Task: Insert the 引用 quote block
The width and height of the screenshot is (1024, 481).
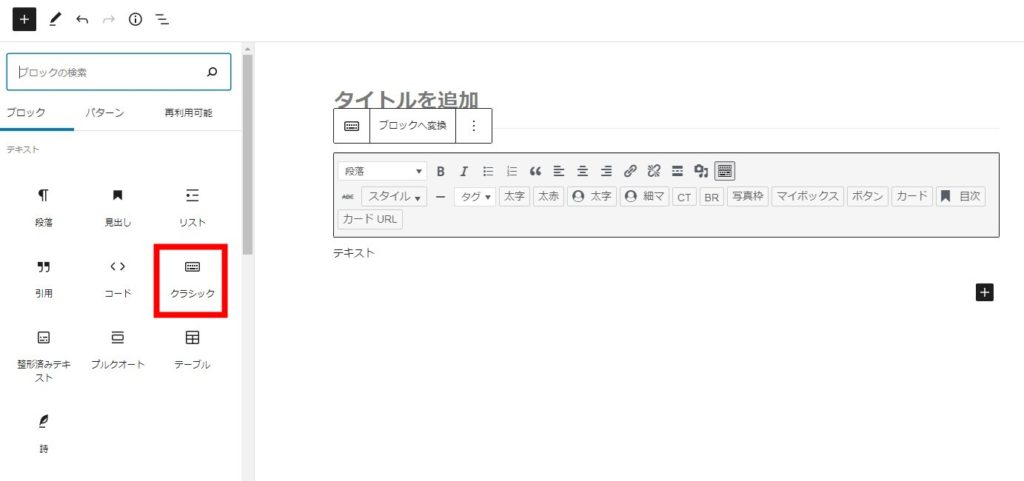Action: click(43, 281)
